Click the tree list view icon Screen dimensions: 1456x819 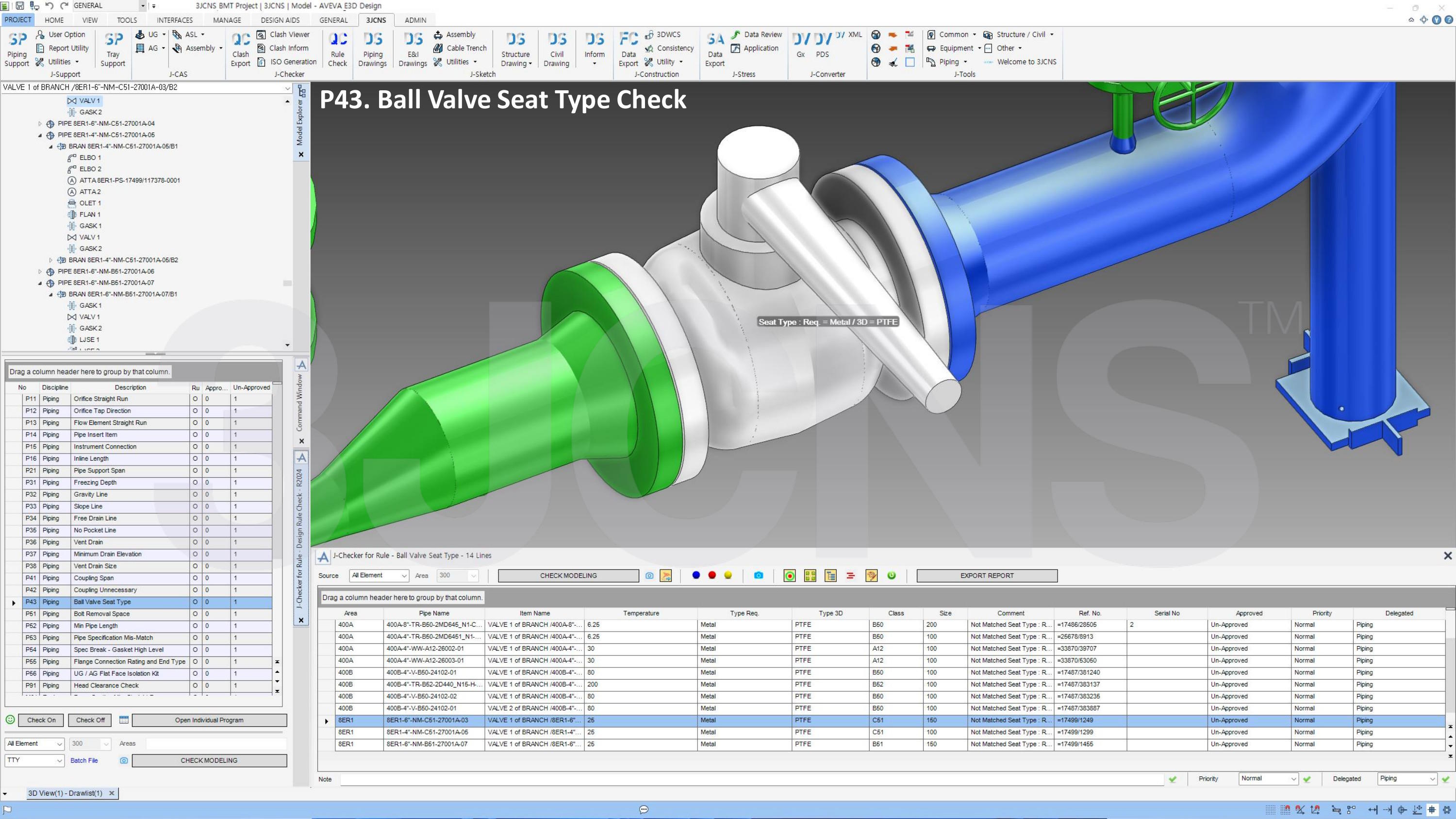830,575
